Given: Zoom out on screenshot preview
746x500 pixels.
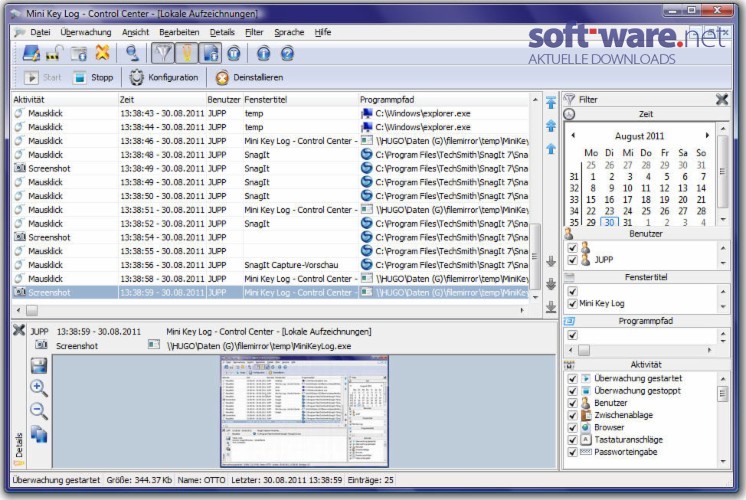Looking at the screenshot, I should (x=39, y=411).
